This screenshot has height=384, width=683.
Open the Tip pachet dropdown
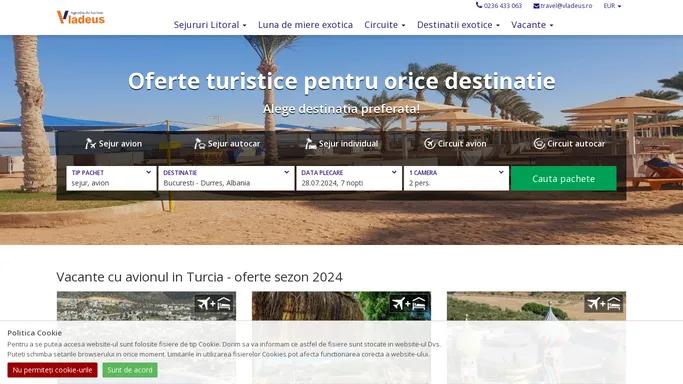pyautogui.click(x=111, y=178)
